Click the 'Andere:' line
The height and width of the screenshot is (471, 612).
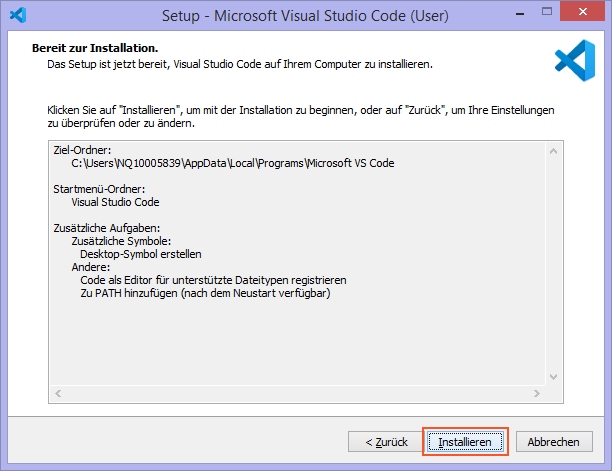click(x=91, y=267)
